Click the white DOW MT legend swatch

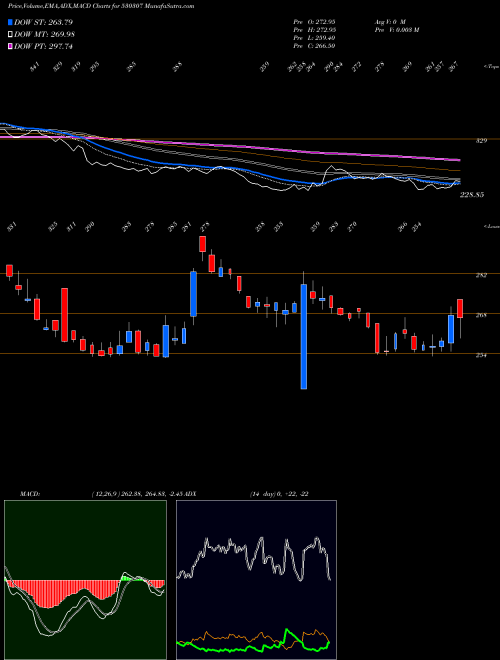click(10, 35)
